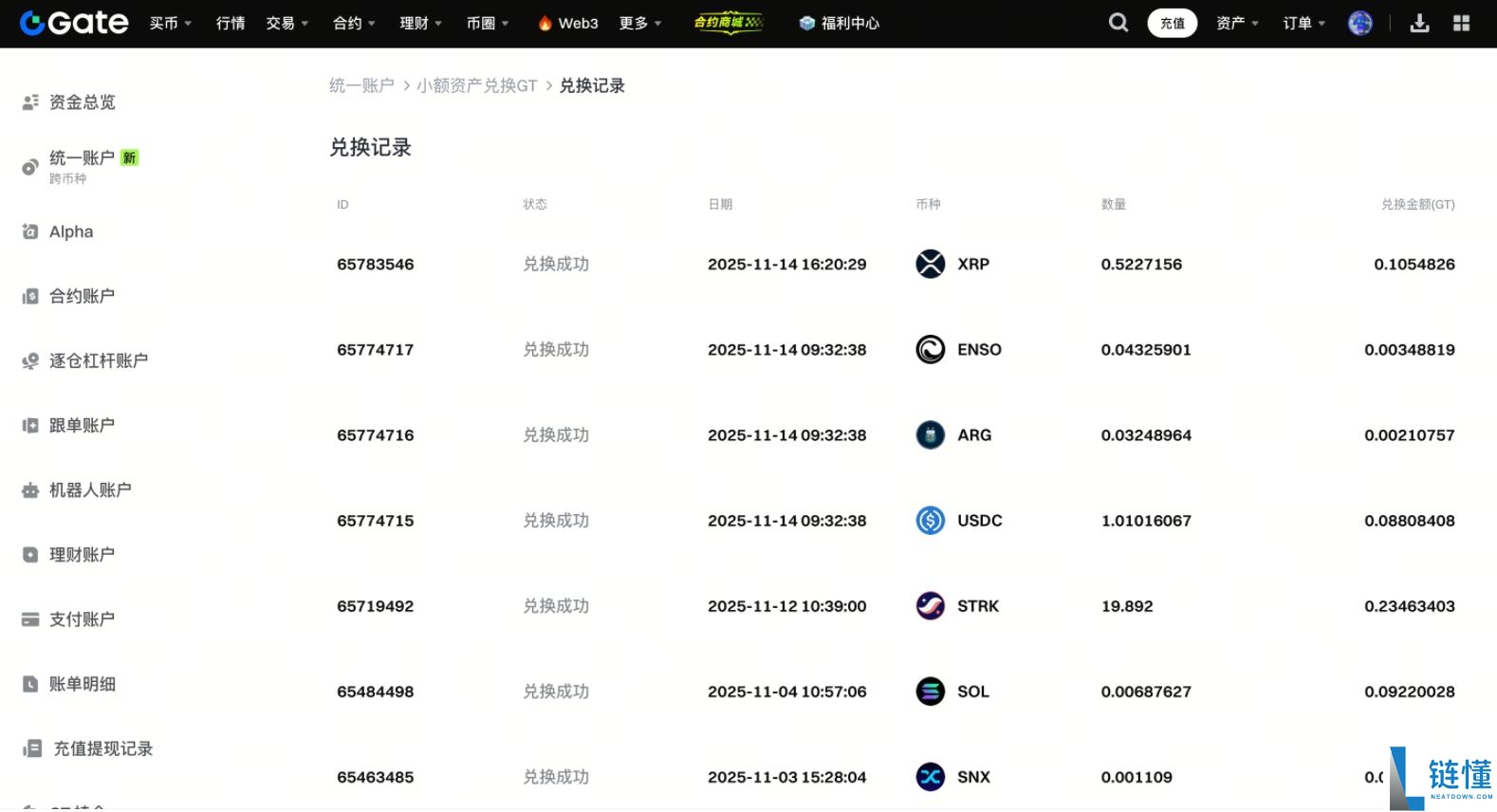The image size is (1497, 812).
Task: Select 充值提现记录 in the sidebar
Action: (x=103, y=748)
